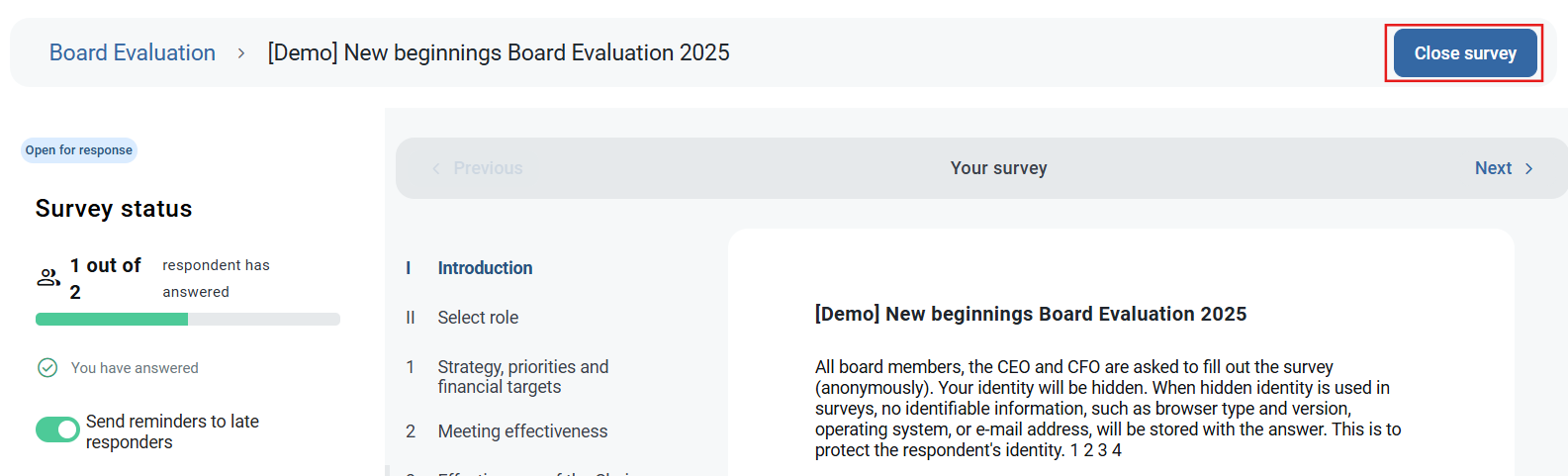Switch to Meeting effectiveness section
Screen dimensions: 1568x476
[522, 431]
